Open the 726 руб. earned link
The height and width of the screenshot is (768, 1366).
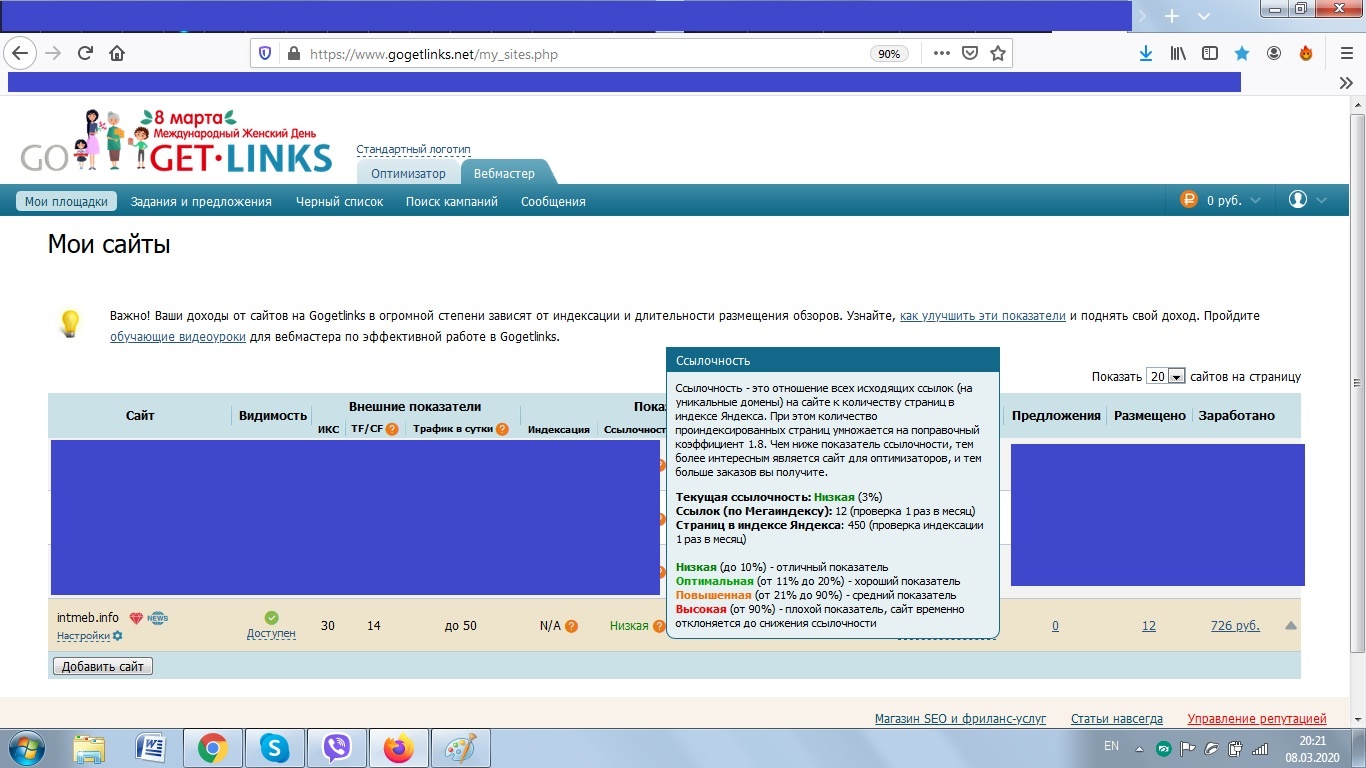click(1235, 626)
